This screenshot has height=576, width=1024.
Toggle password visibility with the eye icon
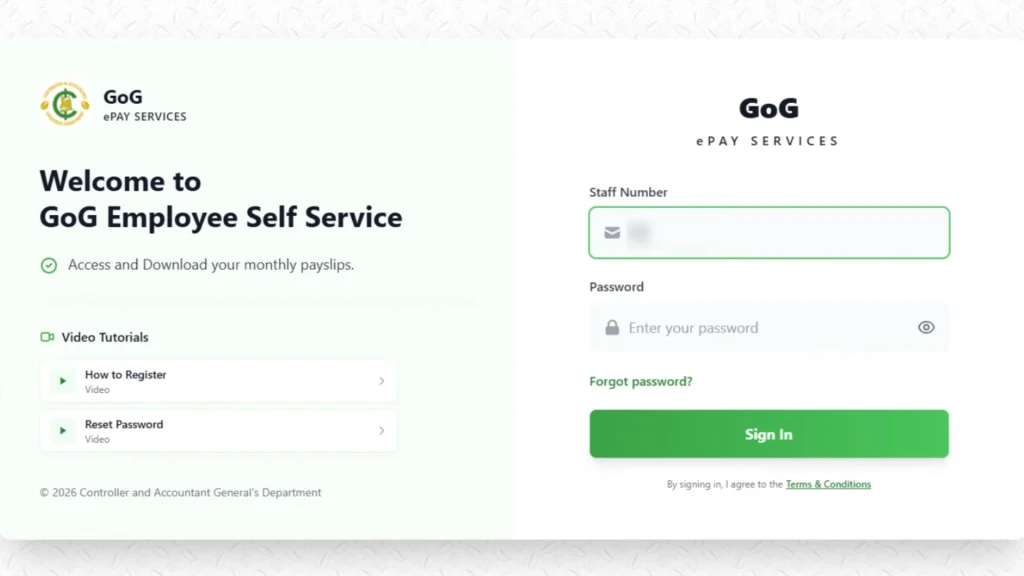925,328
